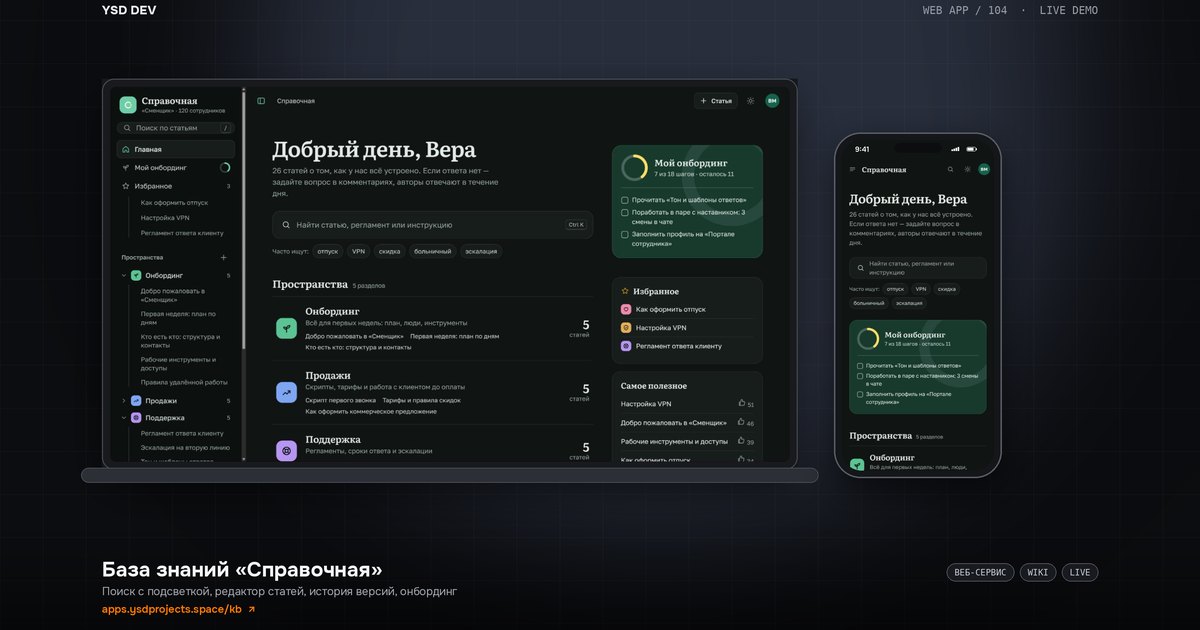Image resolution: width=1200 pixels, height=630 pixels.
Task: Select the VPN search tag on desktop
Action: pyautogui.click(x=358, y=251)
